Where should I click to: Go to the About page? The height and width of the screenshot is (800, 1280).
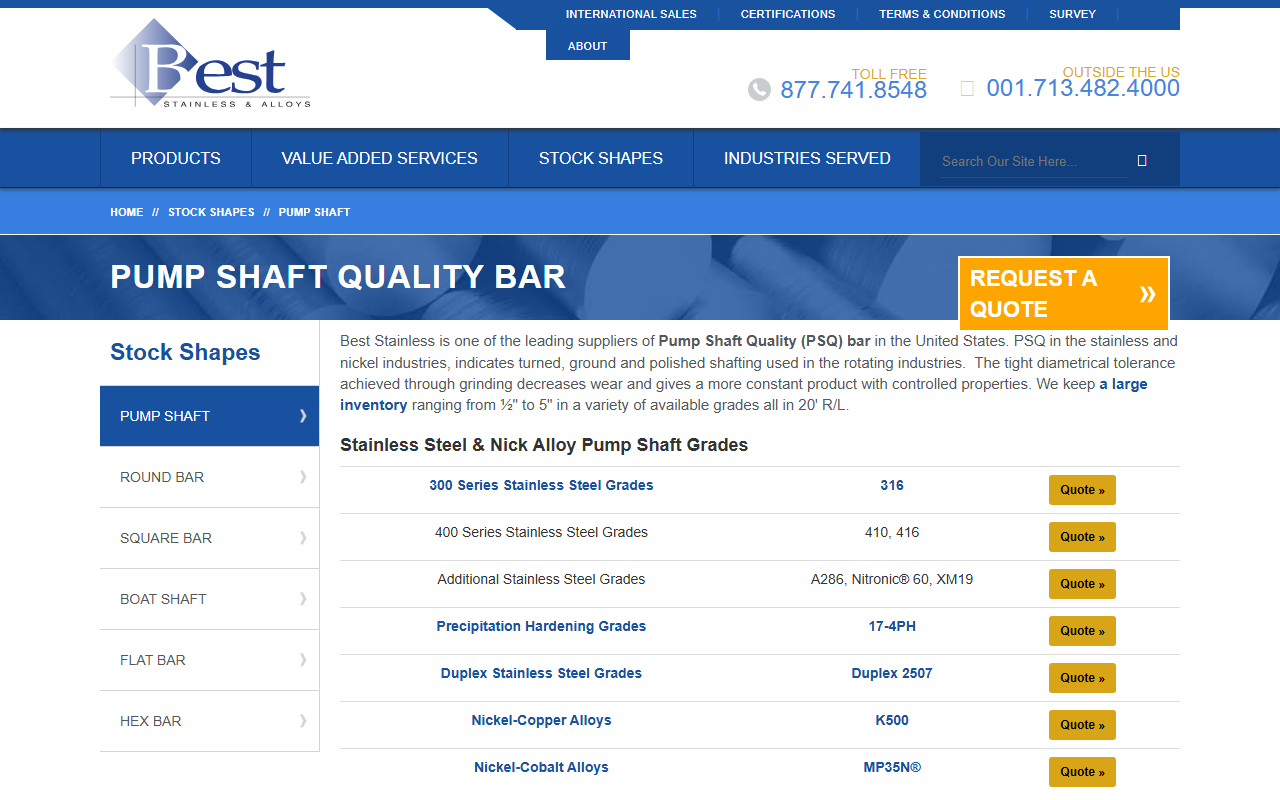click(588, 46)
